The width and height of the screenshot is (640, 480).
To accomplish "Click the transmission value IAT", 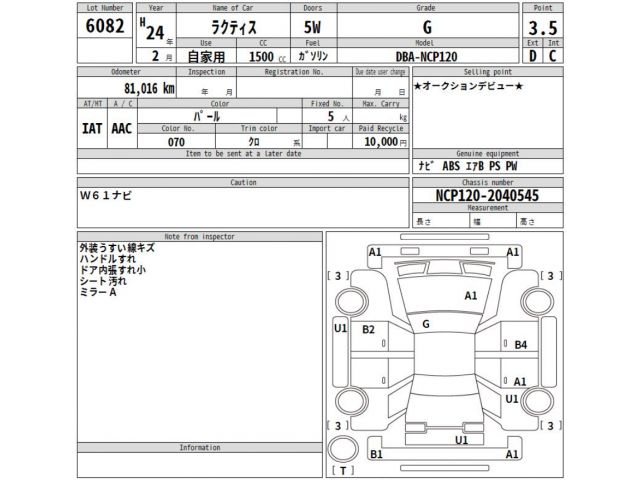I will tap(92, 129).
